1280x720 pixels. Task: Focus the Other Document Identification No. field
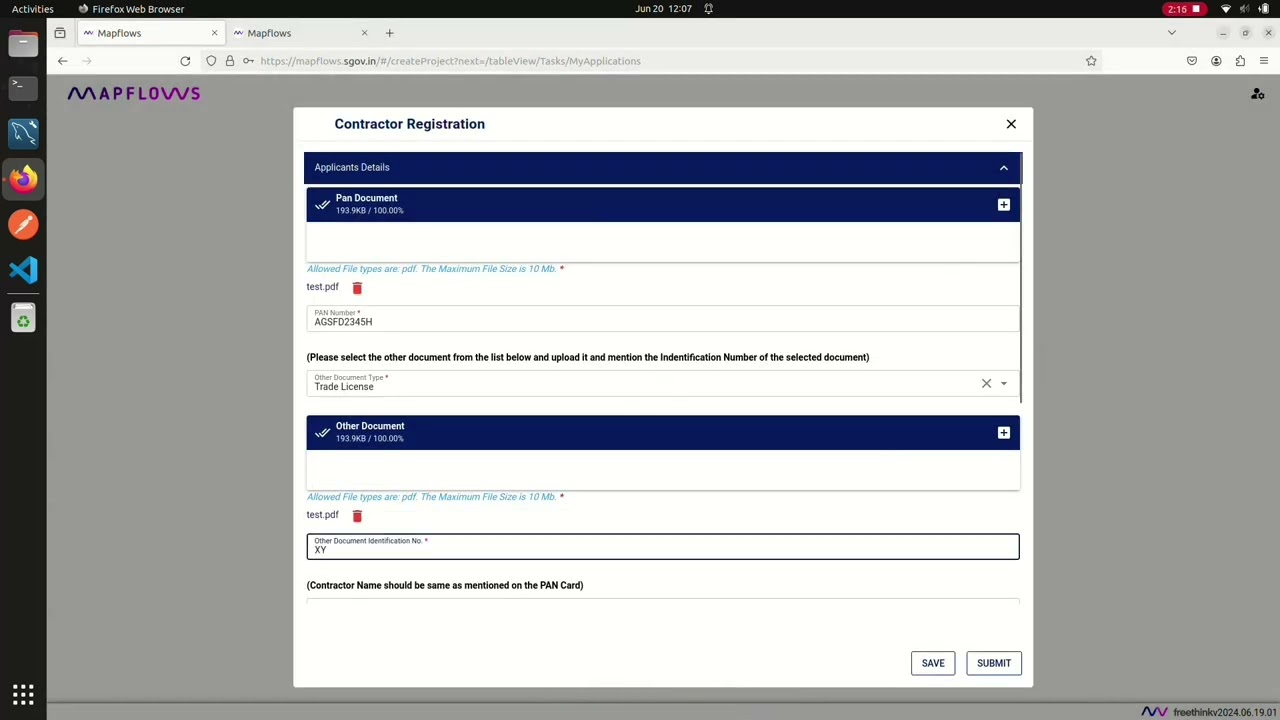click(663, 546)
